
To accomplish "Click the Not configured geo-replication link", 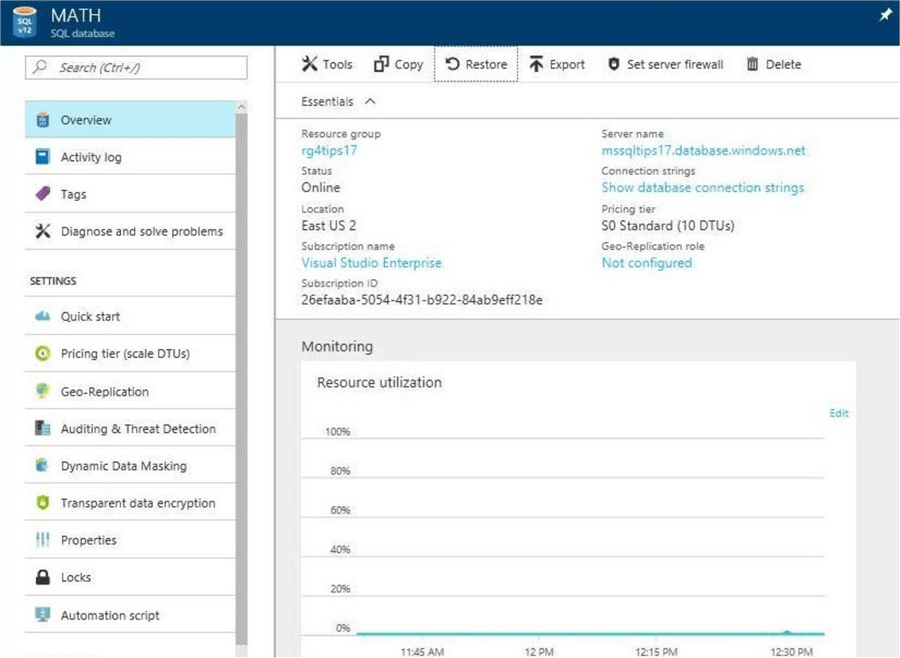I will (647, 263).
